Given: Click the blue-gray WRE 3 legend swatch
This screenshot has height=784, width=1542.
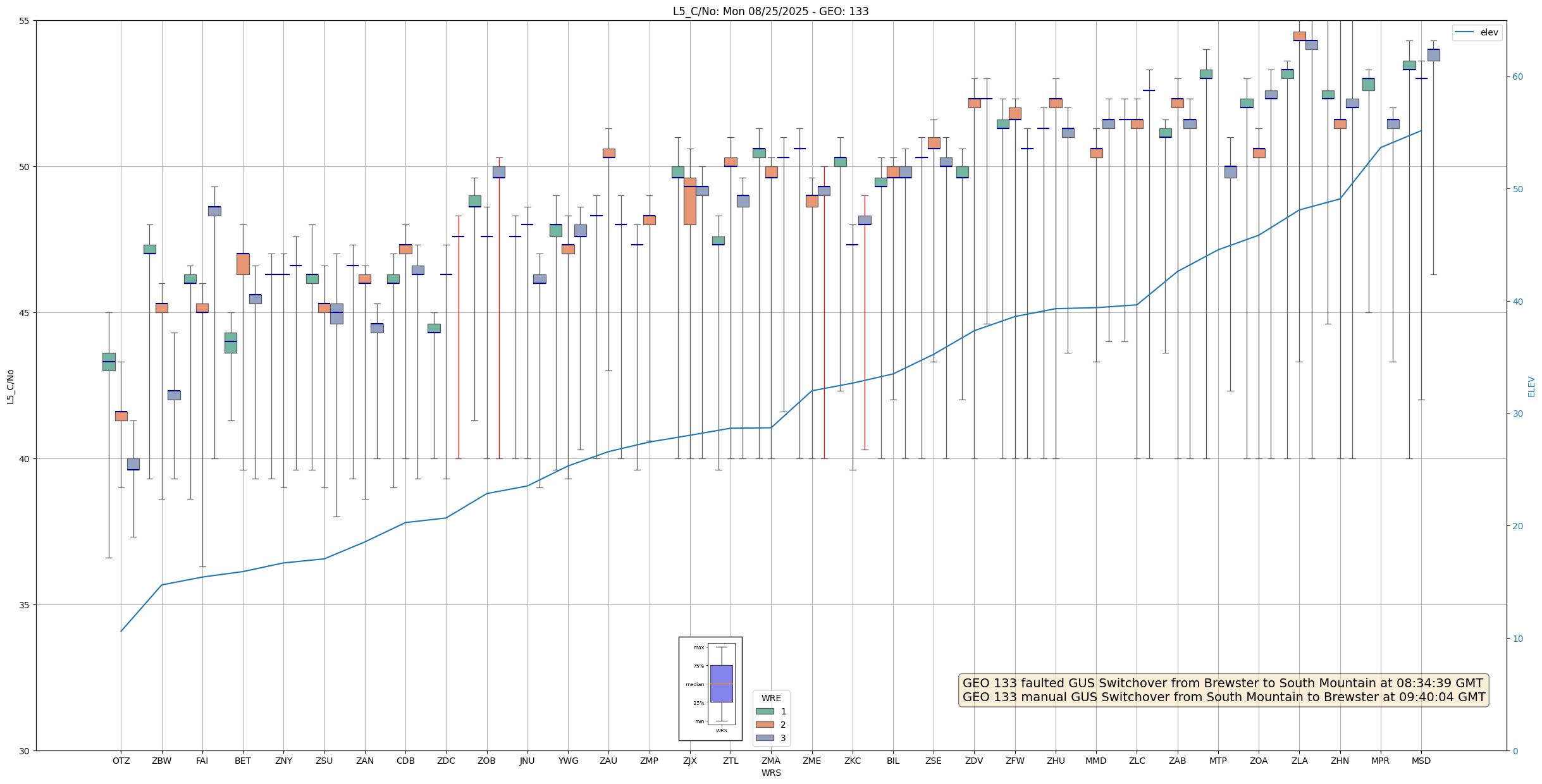Looking at the screenshot, I should (765, 738).
